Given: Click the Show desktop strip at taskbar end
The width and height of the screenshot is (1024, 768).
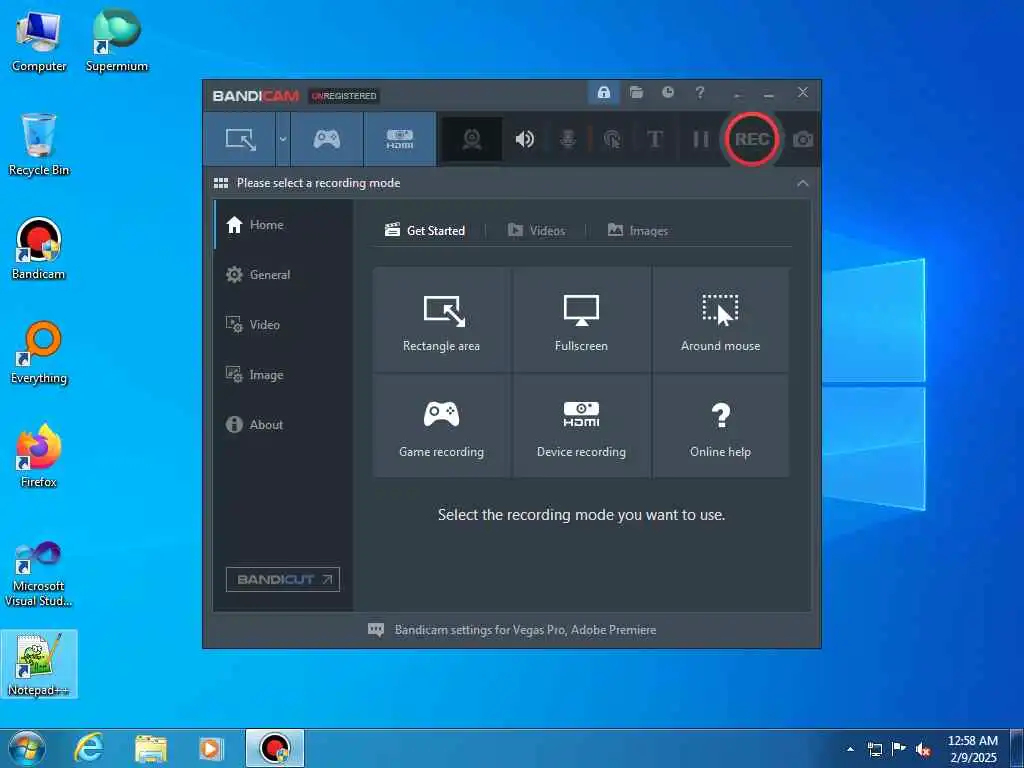Looking at the screenshot, I should (x=1017, y=748).
